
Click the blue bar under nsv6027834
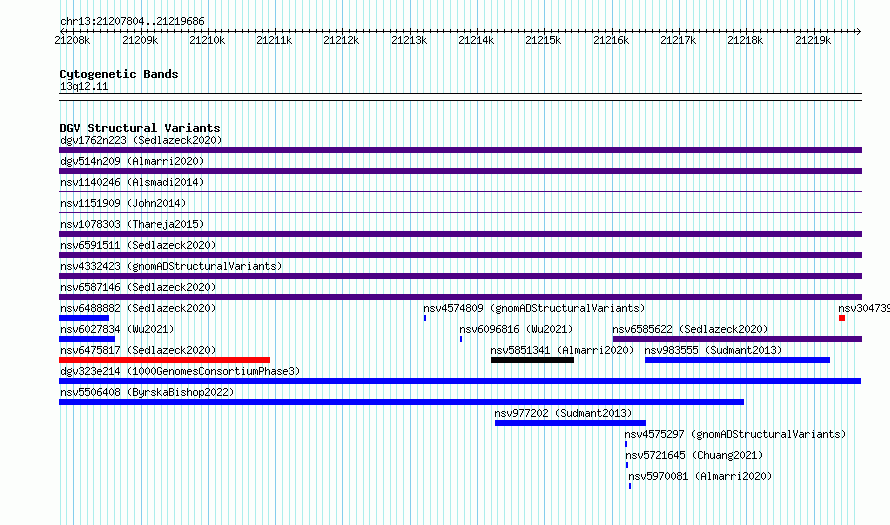point(87,339)
